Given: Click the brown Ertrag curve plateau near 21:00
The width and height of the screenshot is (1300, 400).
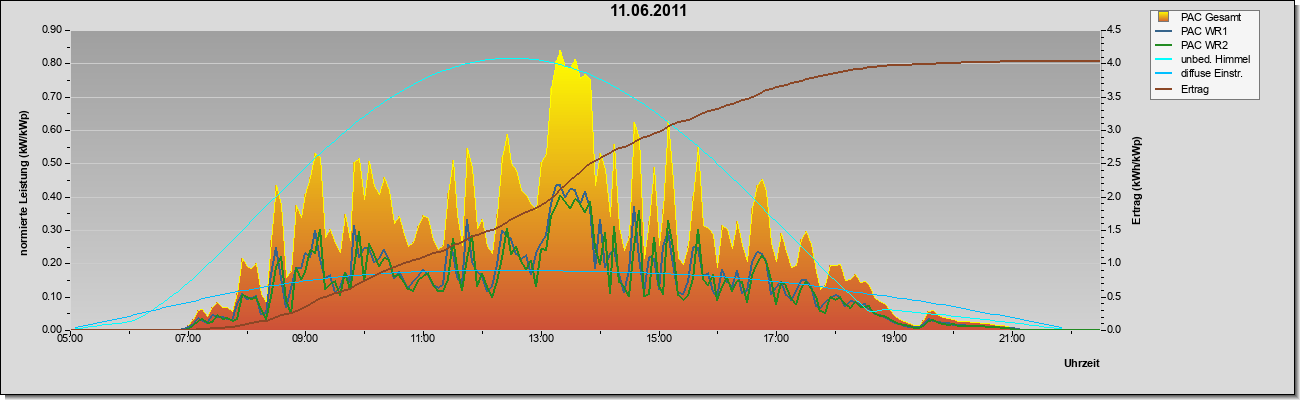Looking at the screenshot, I should [1011, 61].
